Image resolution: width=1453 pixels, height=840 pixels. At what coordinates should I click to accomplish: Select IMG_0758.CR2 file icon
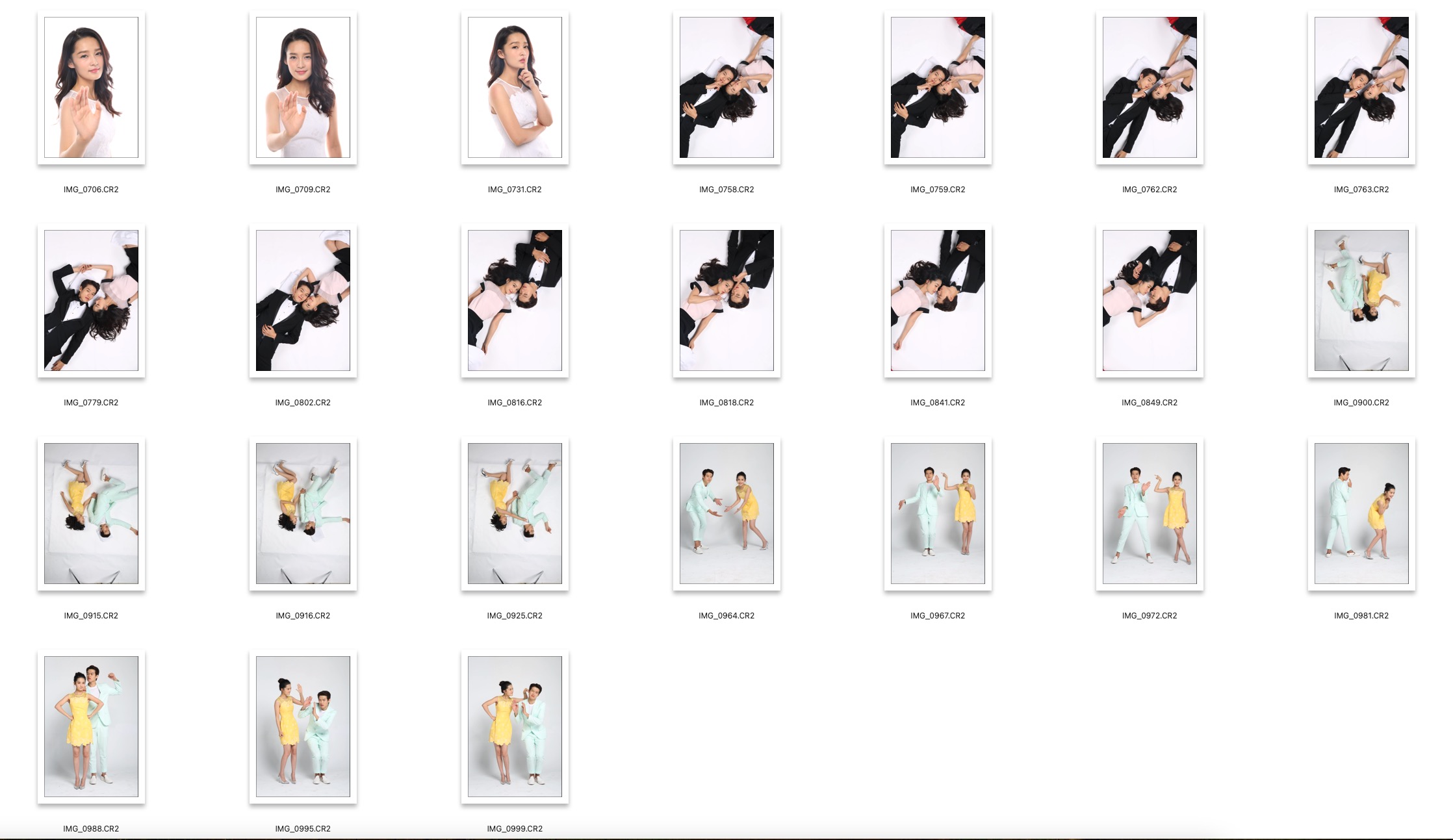pyautogui.click(x=726, y=87)
